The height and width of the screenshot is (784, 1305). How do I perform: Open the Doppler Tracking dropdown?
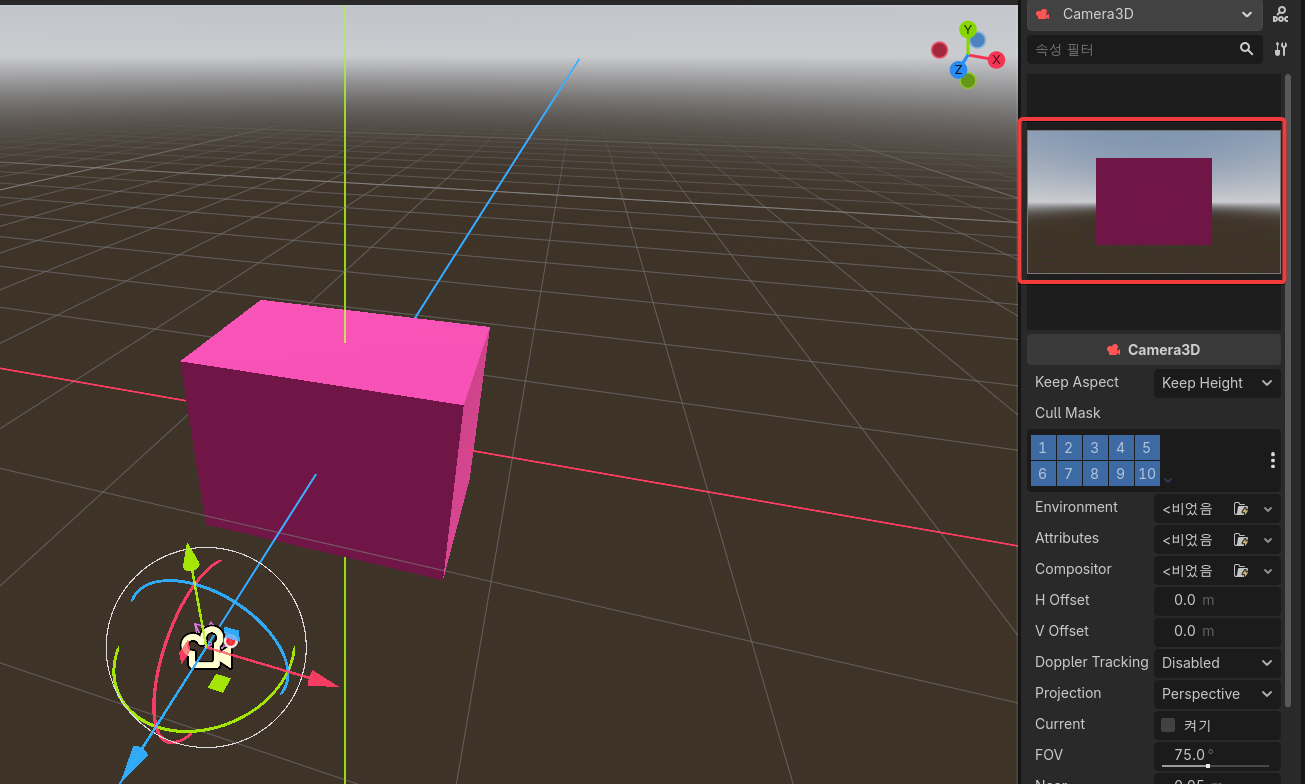tap(1216, 663)
